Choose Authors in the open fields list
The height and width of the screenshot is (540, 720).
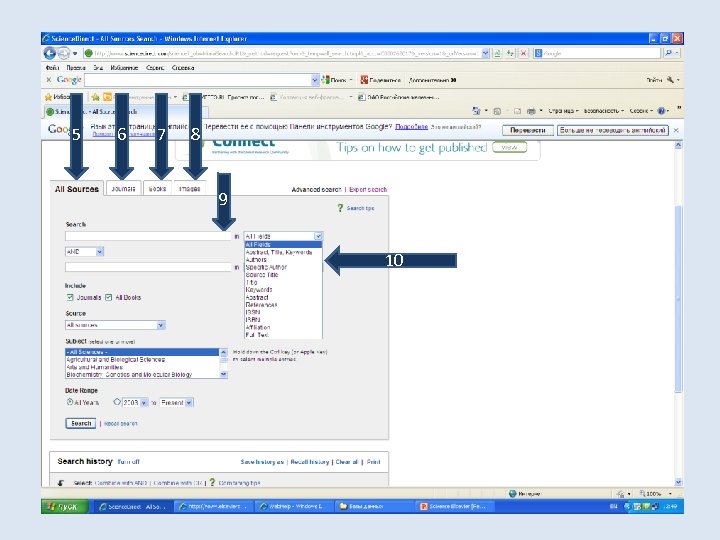coord(283,260)
